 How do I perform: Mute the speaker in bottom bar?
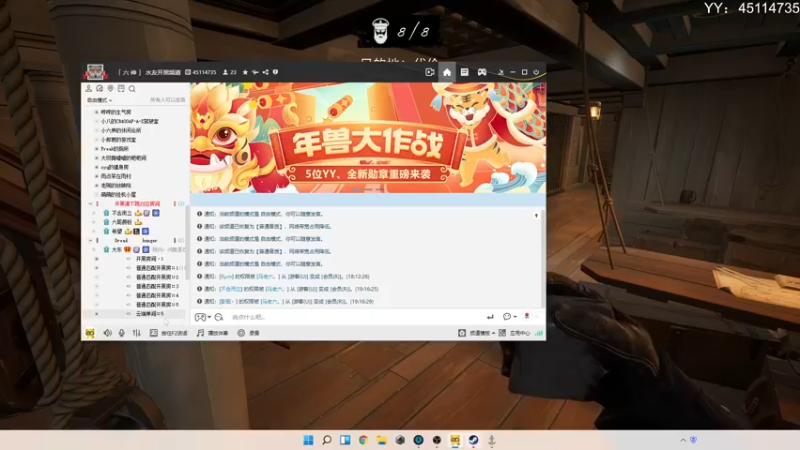tap(108, 333)
